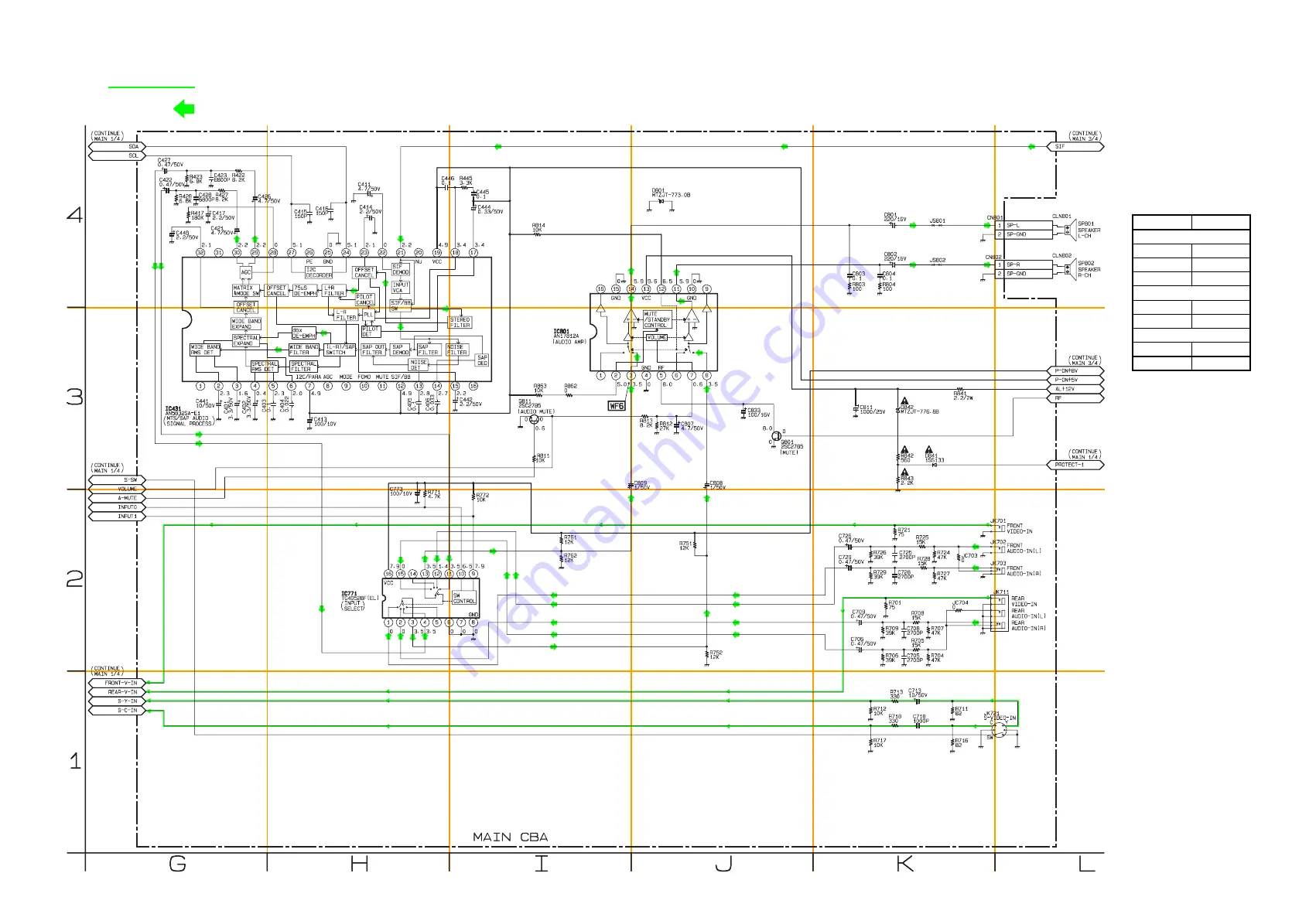
Task: Click the Q801 mute transistor symbol
Action: (777, 436)
